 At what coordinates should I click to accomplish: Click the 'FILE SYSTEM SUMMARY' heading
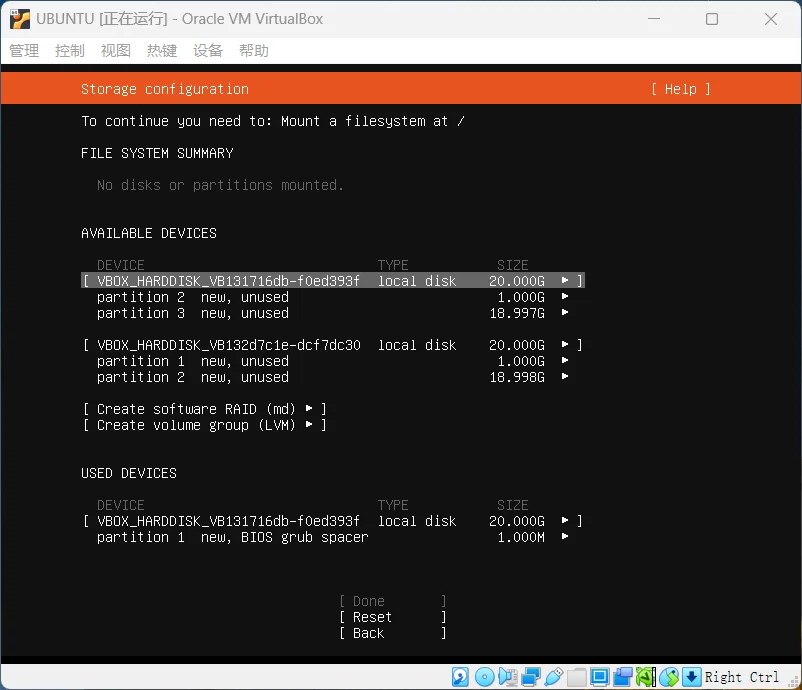[157, 153]
